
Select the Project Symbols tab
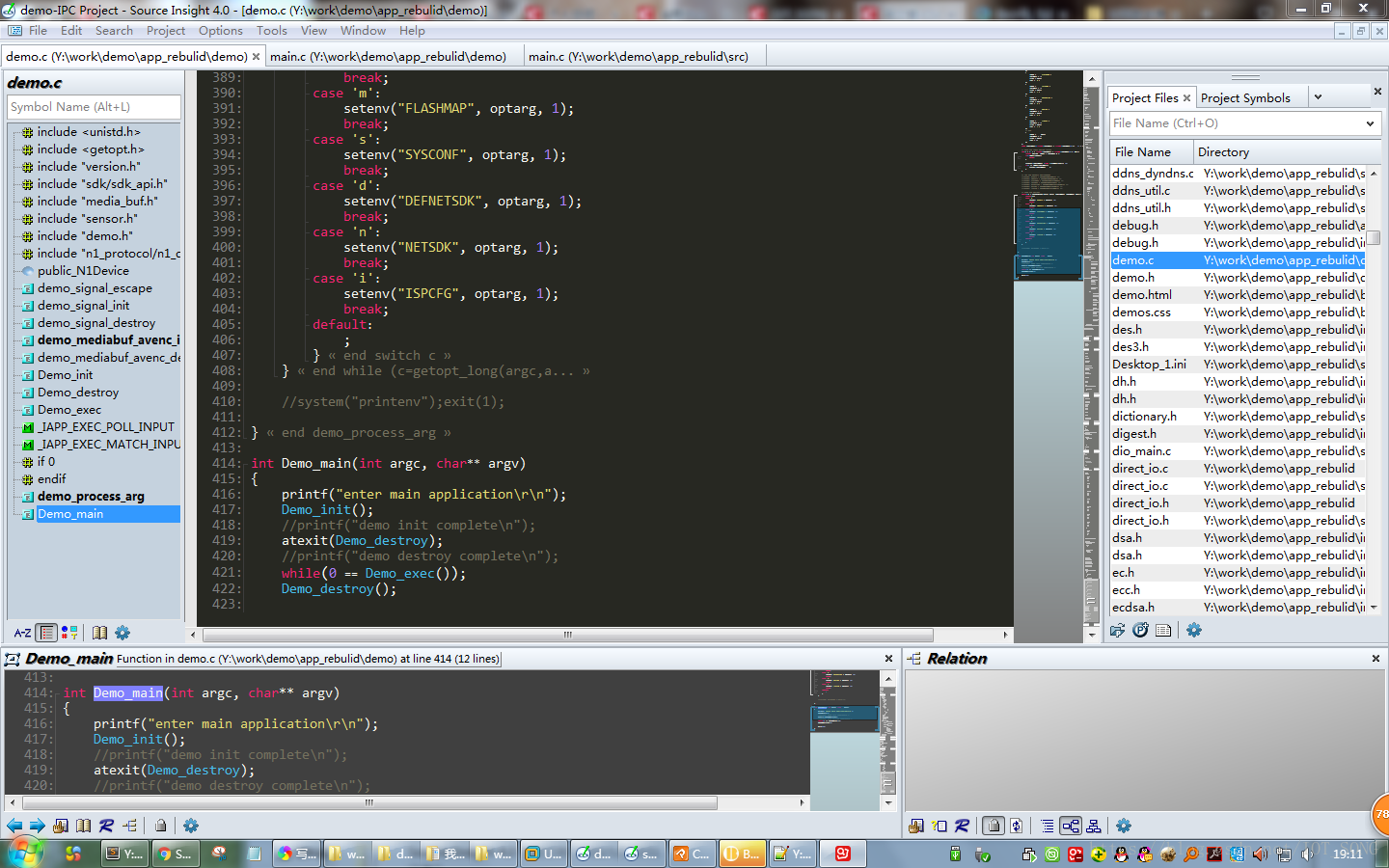[x=1245, y=98]
